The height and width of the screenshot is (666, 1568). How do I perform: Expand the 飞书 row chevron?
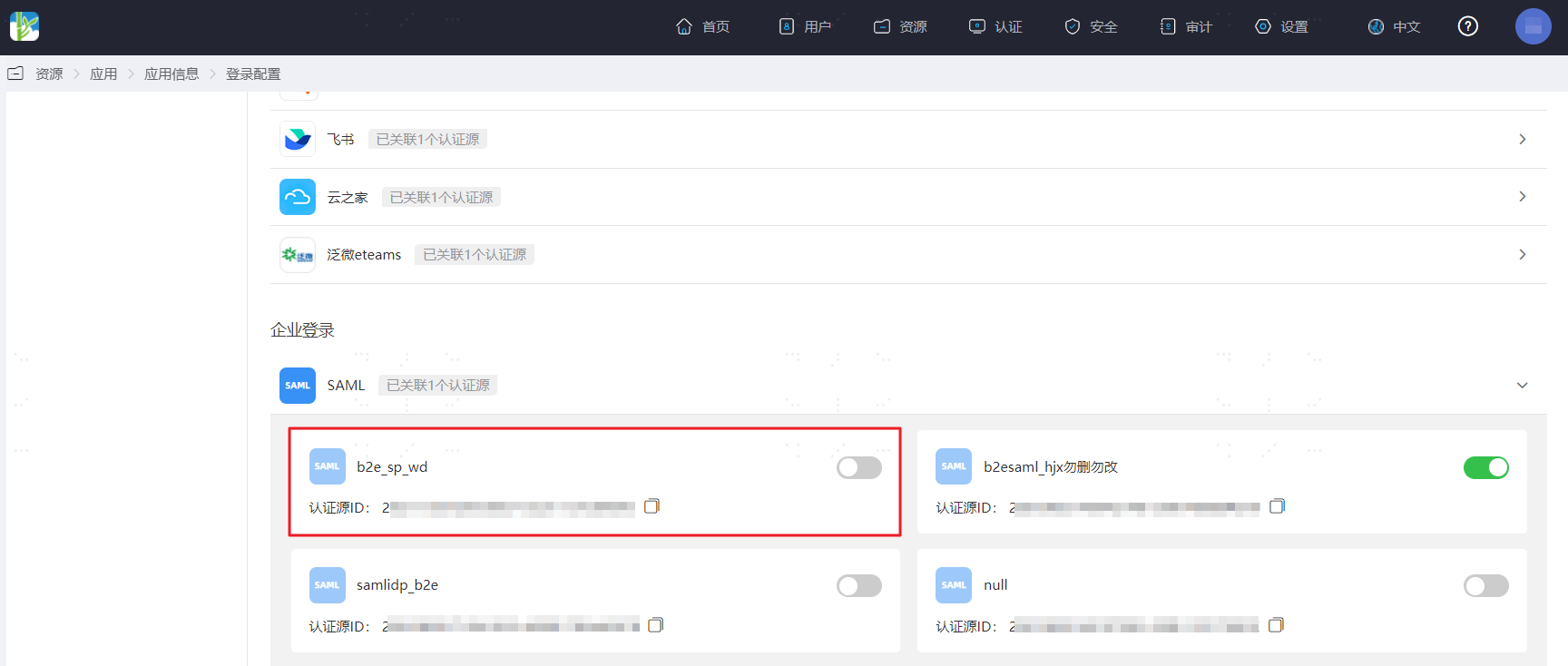coord(1523,139)
